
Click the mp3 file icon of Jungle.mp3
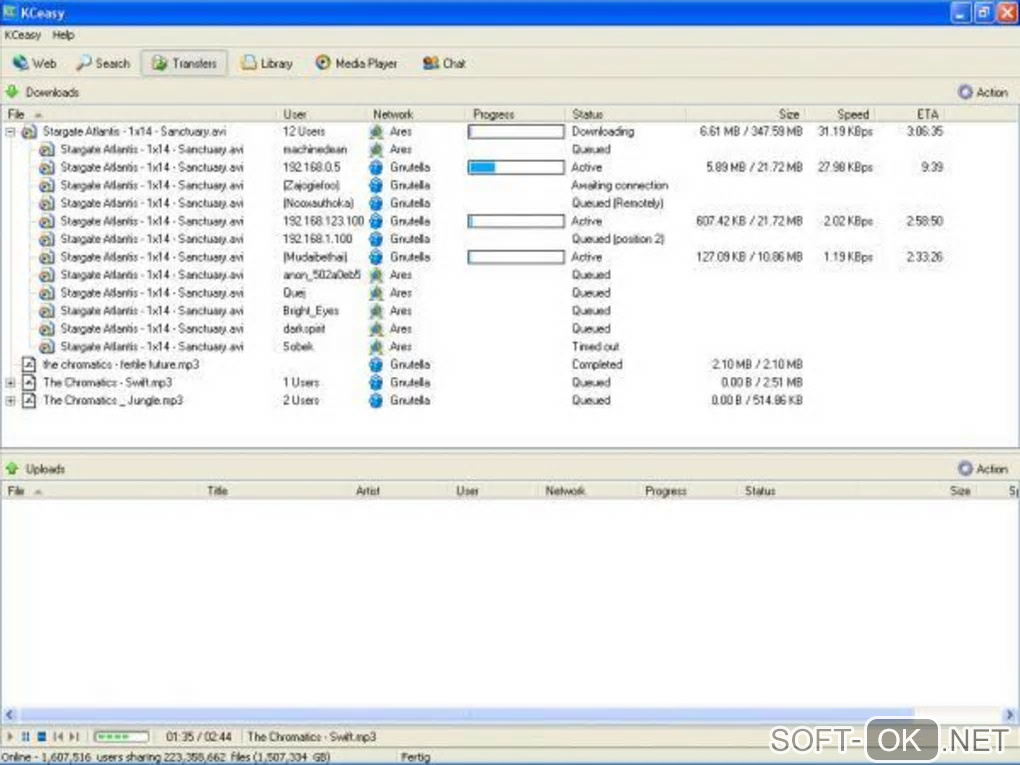pyautogui.click(x=29, y=401)
